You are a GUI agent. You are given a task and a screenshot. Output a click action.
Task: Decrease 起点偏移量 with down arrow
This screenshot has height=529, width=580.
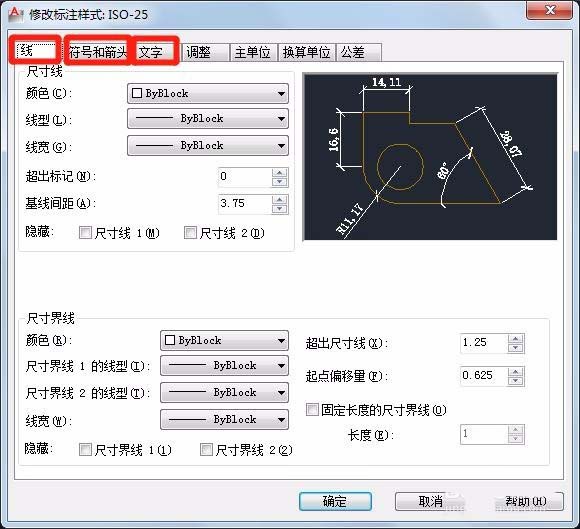[516, 381]
